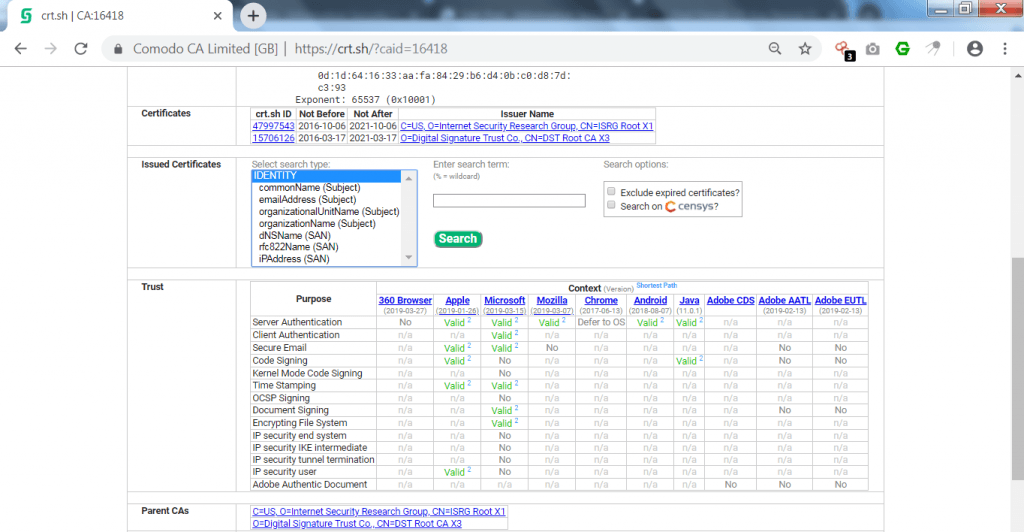Enable the Search on censys checkbox
Image resolution: width=1024 pixels, height=532 pixels.
click(611, 205)
